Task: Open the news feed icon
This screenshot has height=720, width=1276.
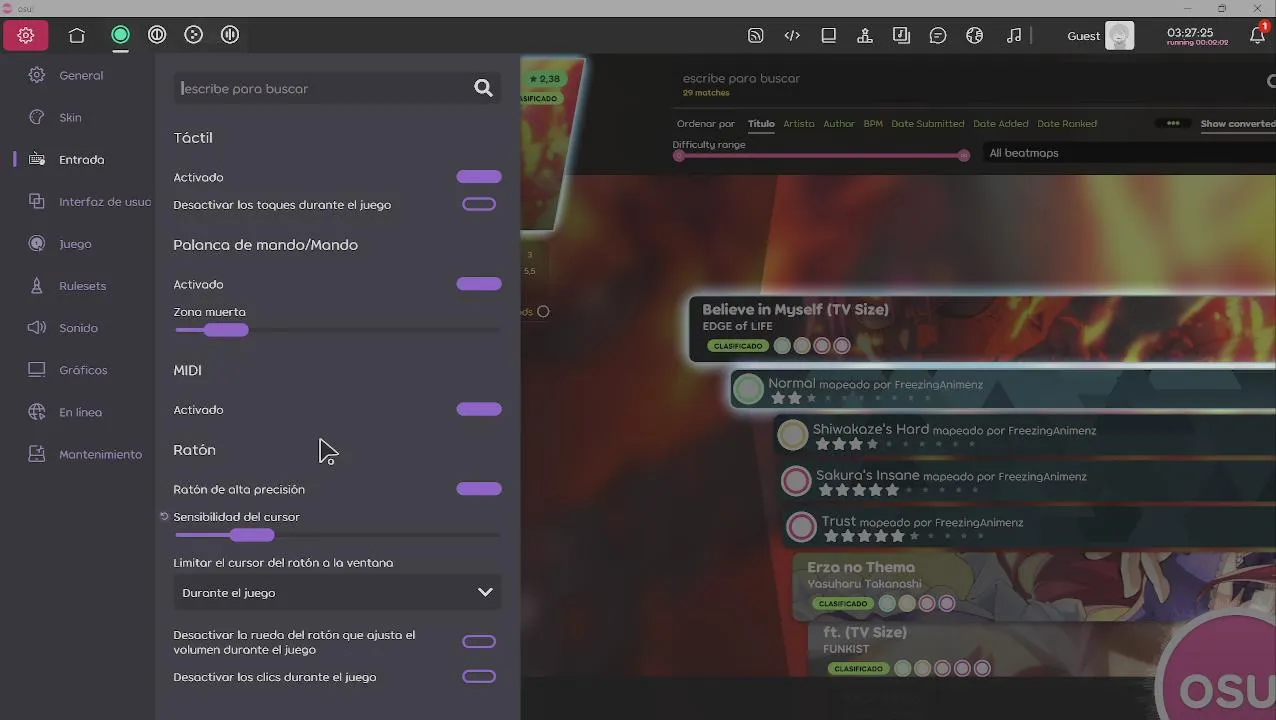Action: [756, 36]
